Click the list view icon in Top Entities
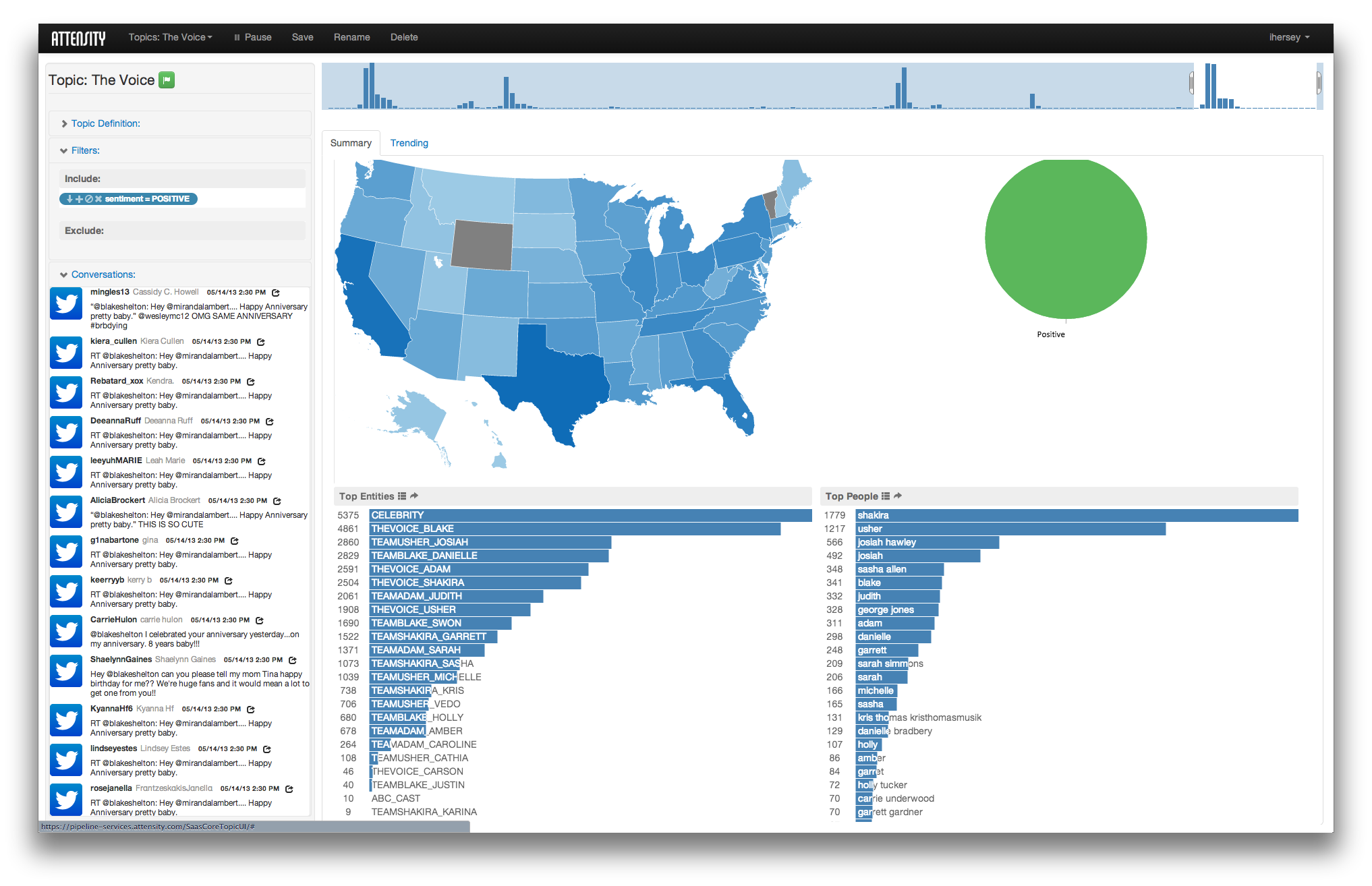The width and height of the screenshot is (1372, 886). click(x=402, y=496)
